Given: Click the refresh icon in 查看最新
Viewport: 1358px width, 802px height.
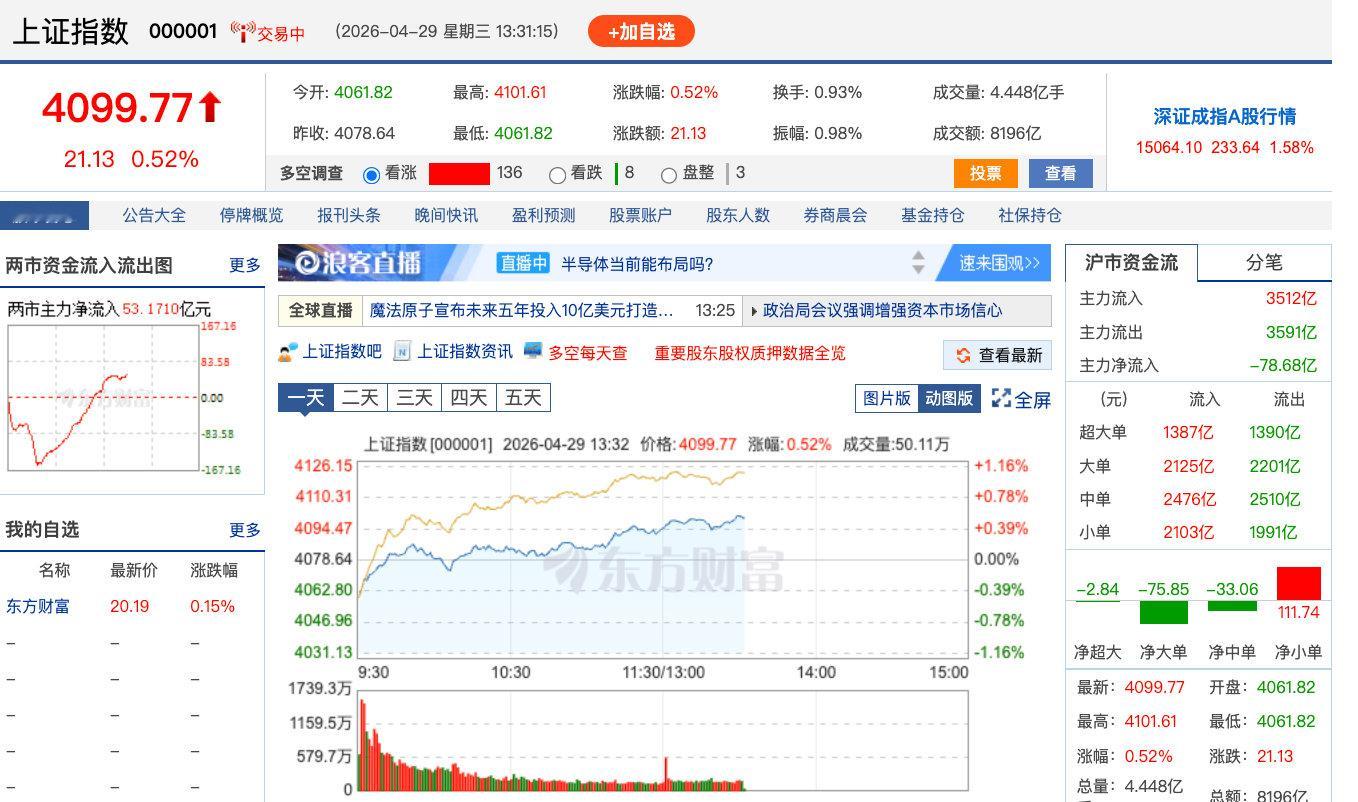Looking at the screenshot, I should (963, 355).
